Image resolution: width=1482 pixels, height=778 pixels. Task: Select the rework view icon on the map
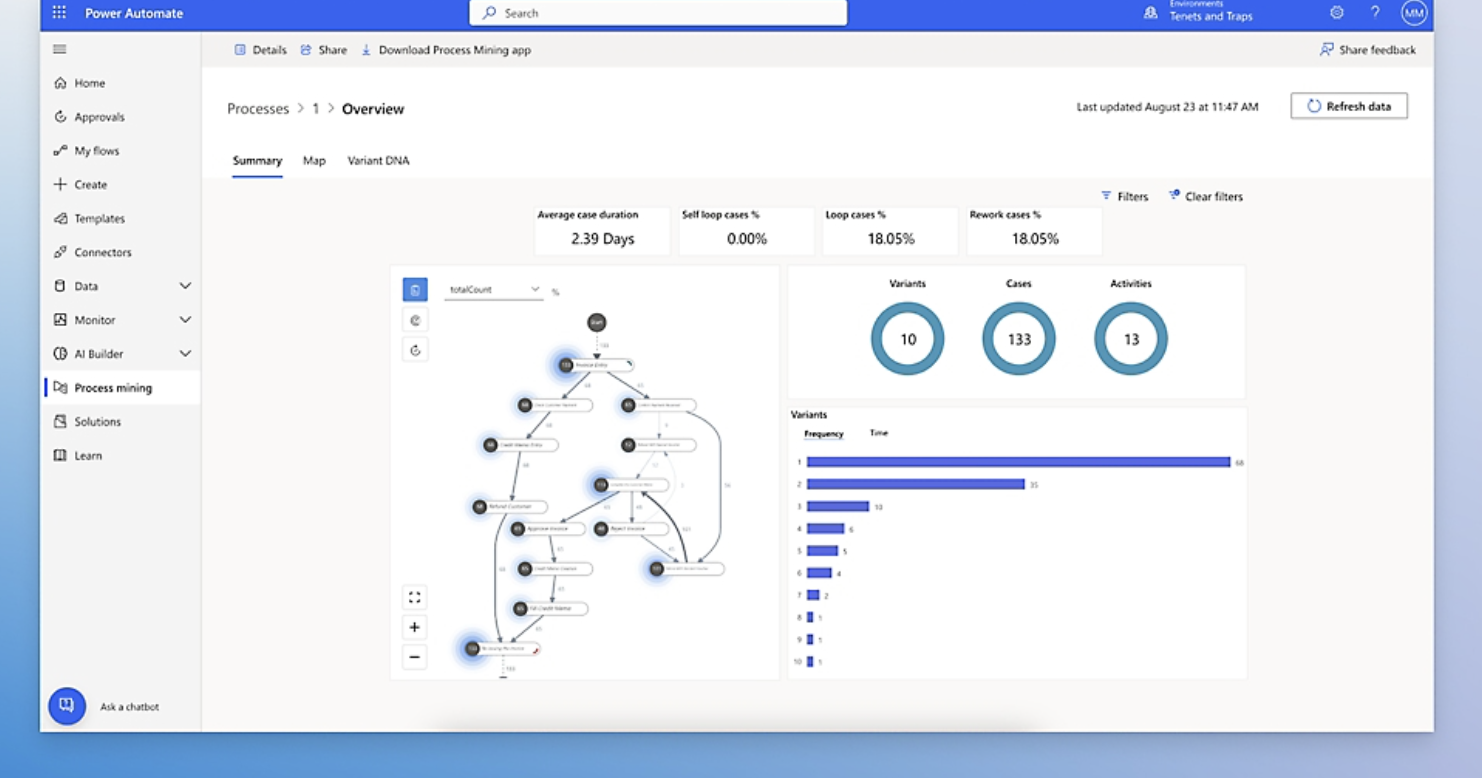point(415,350)
